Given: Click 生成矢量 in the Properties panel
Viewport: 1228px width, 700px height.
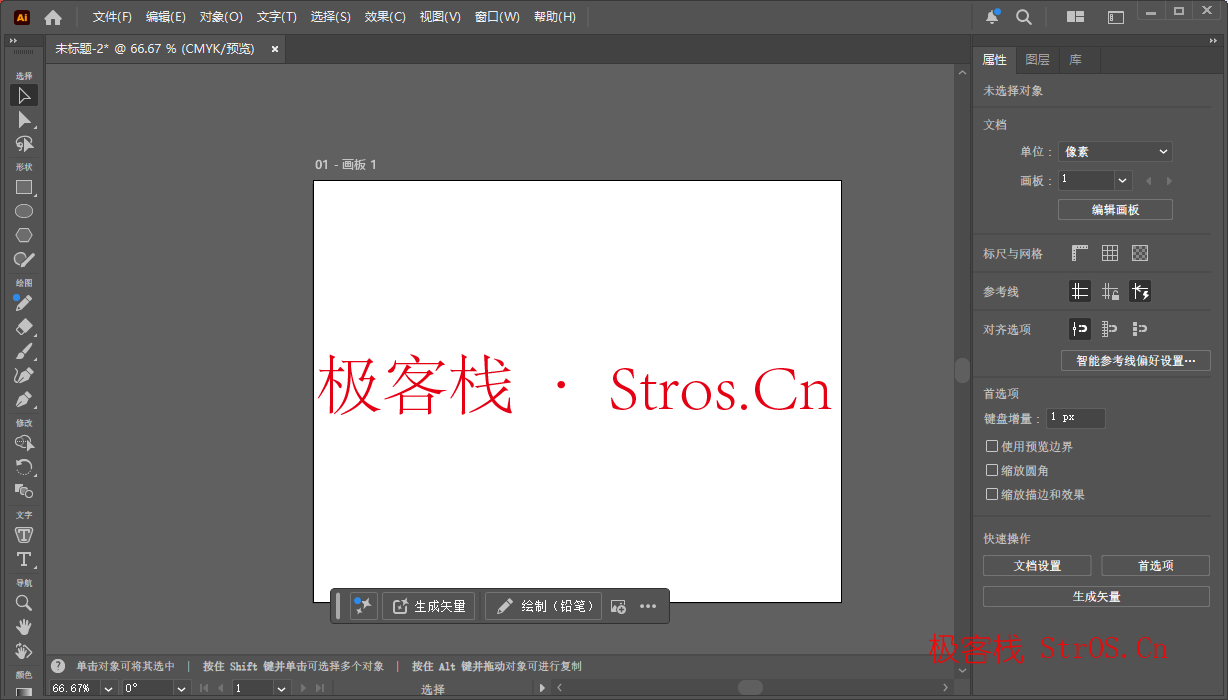Looking at the screenshot, I should click(1097, 597).
